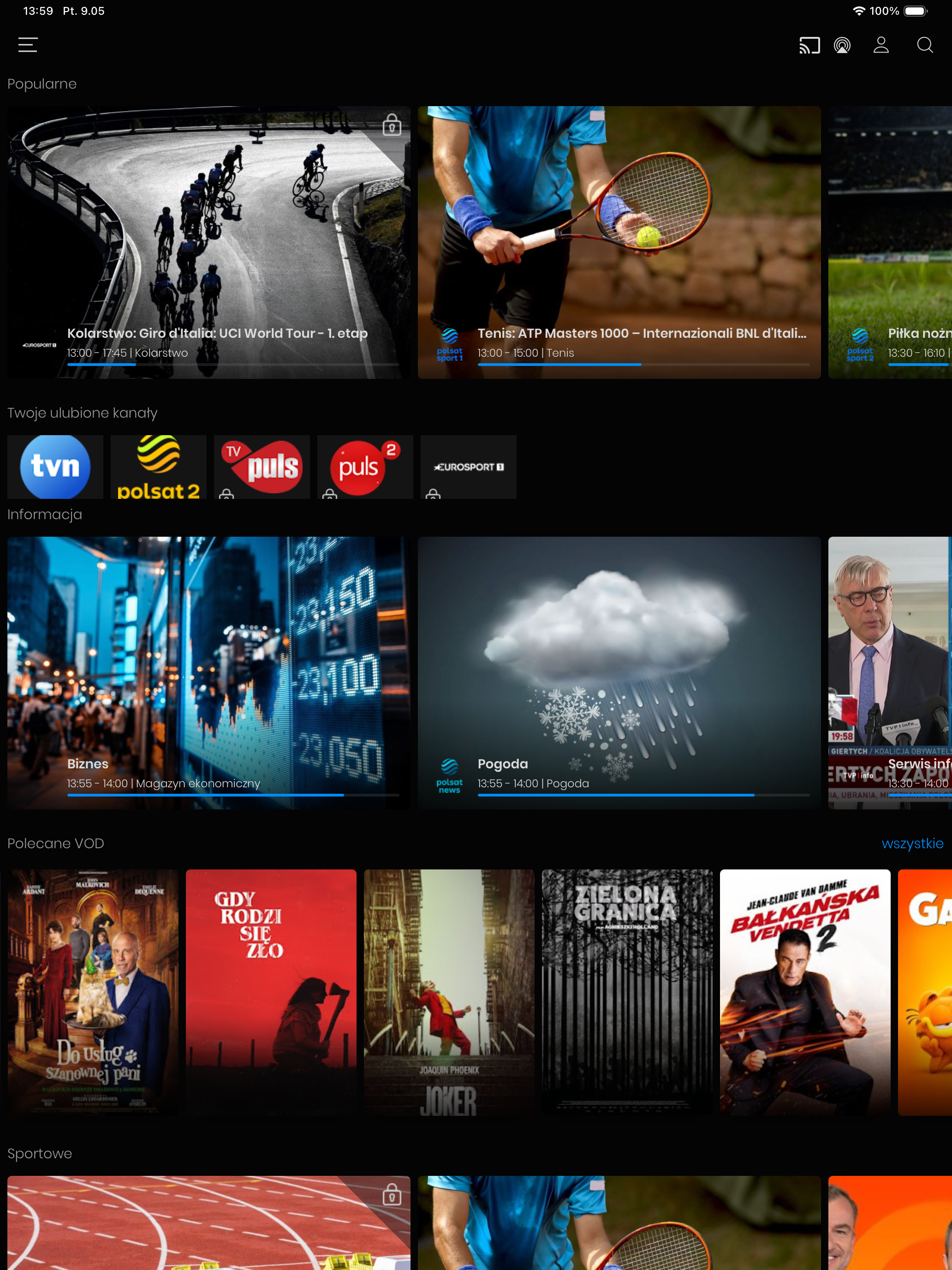The height and width of the screenshot is (1270, 952).
Task: Click the Pogoda program progress bar
Action: (643, 795)
